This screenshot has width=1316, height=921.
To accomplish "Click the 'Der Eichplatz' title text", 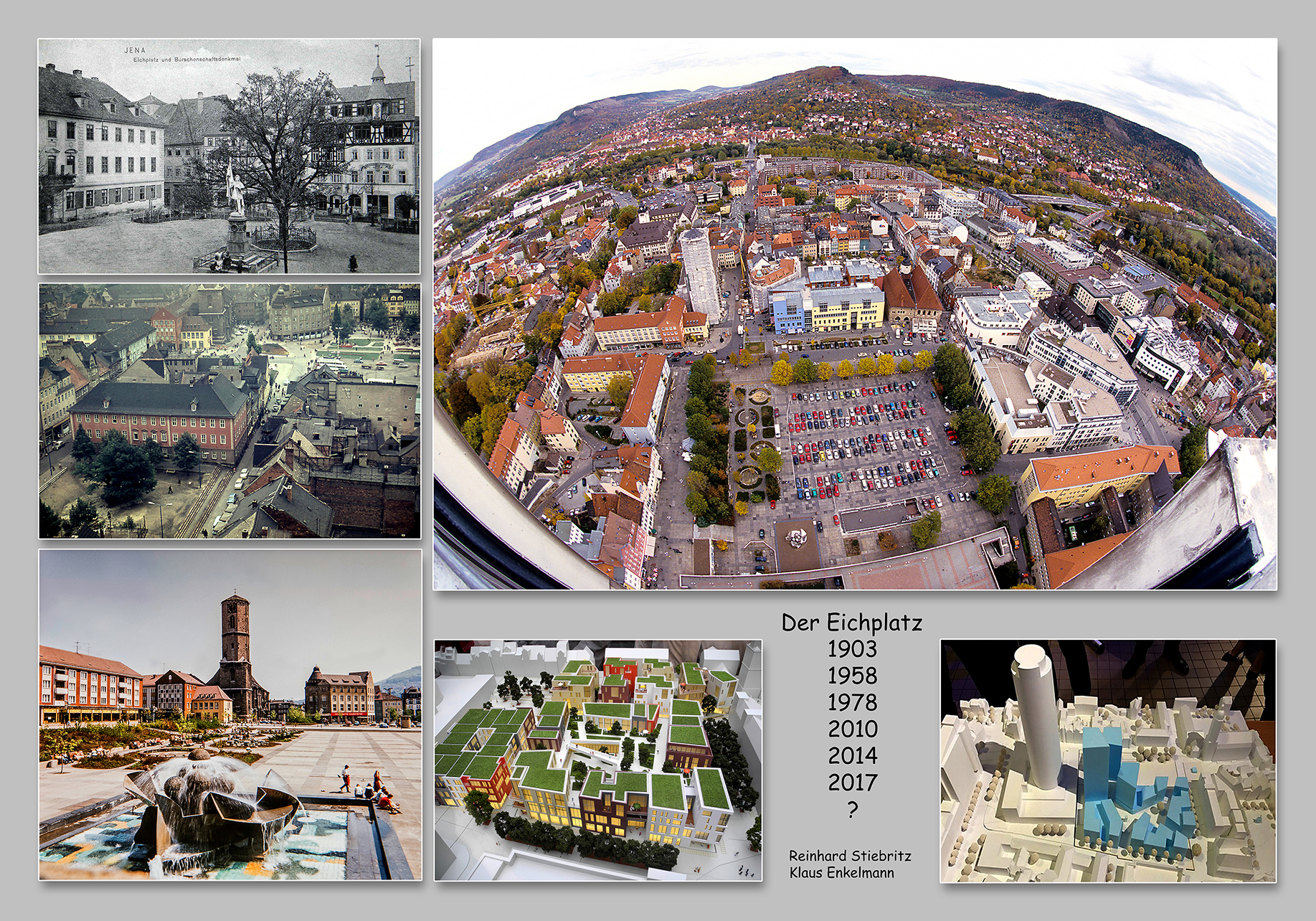I will coord(851,622).
